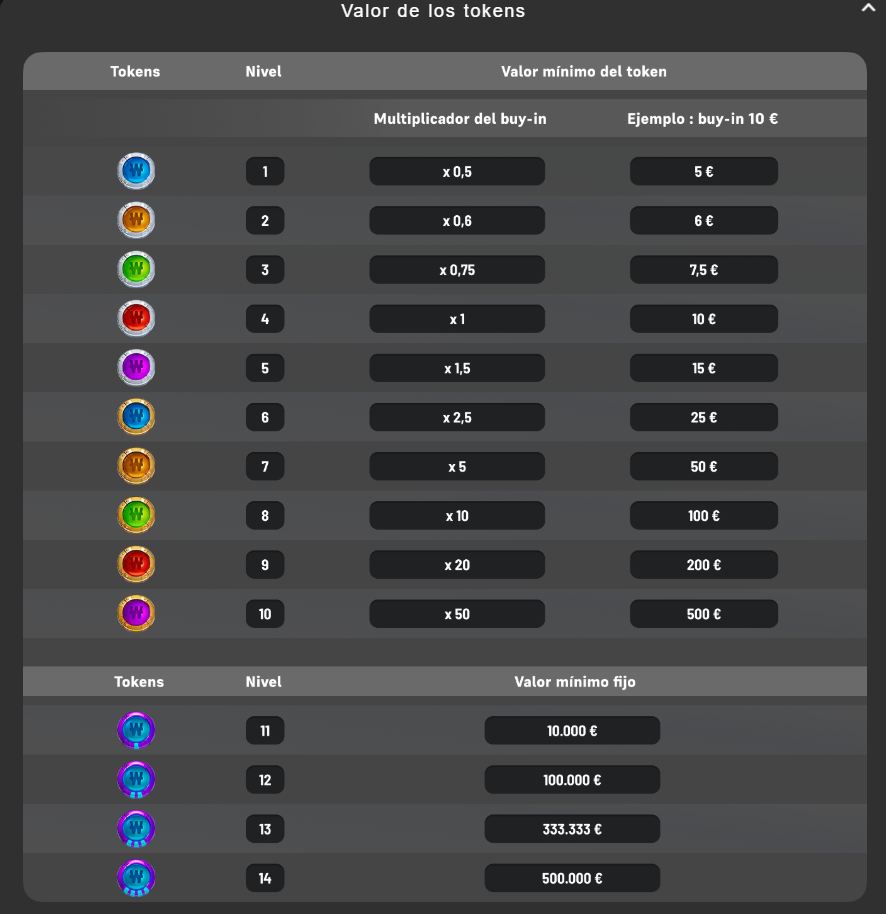This screenshot has width=886, height=914.
Task: Select the red gold-rimmed level 9 token
Action: (x=136, y=564)
